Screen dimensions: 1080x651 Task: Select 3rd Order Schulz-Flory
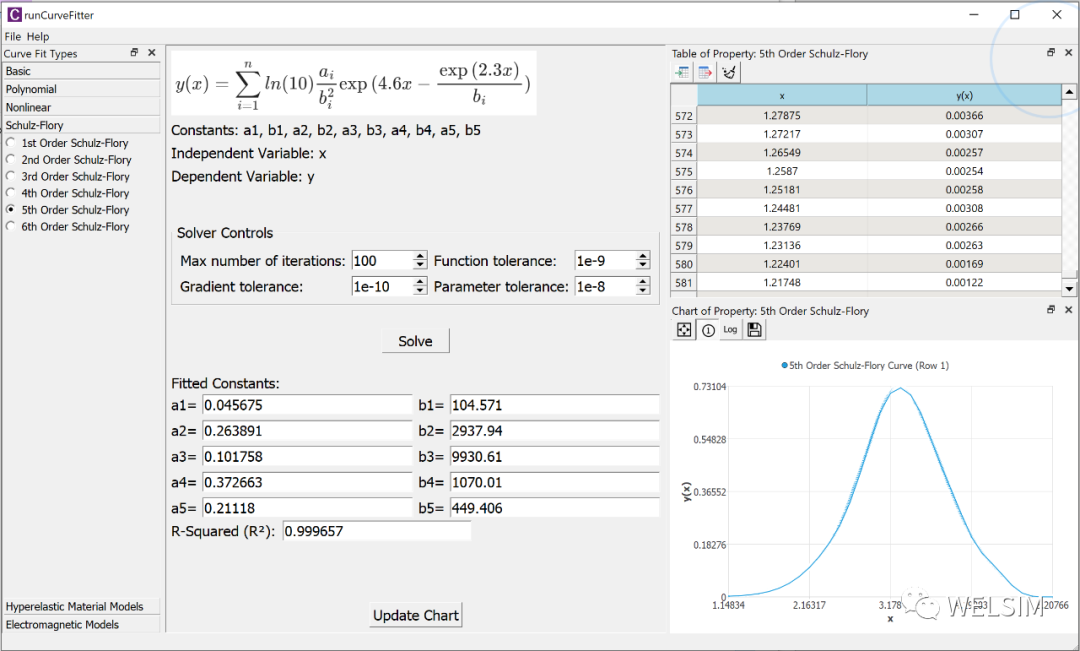click(x=68, y=176)
